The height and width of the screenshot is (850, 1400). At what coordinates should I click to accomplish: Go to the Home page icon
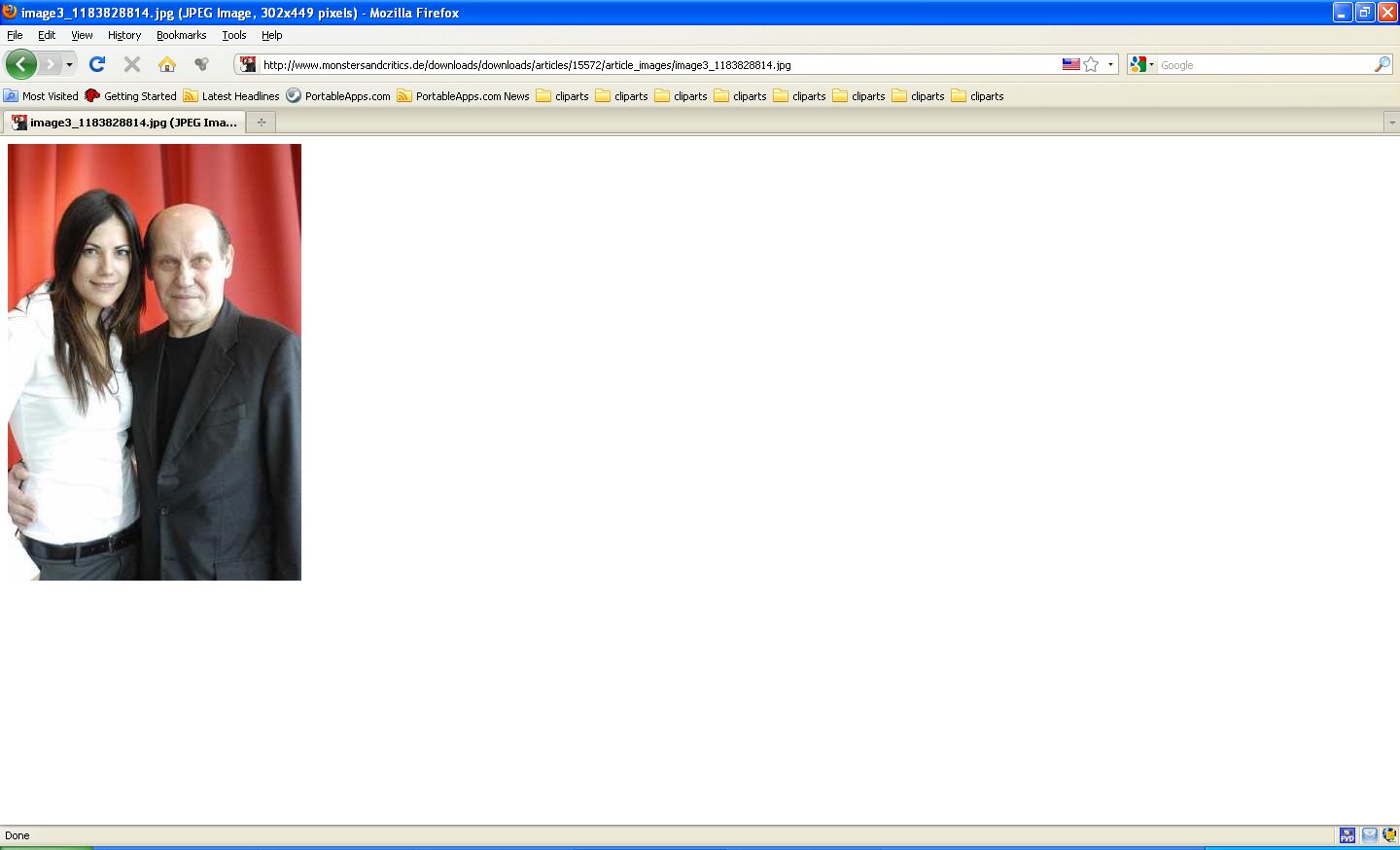167,64
